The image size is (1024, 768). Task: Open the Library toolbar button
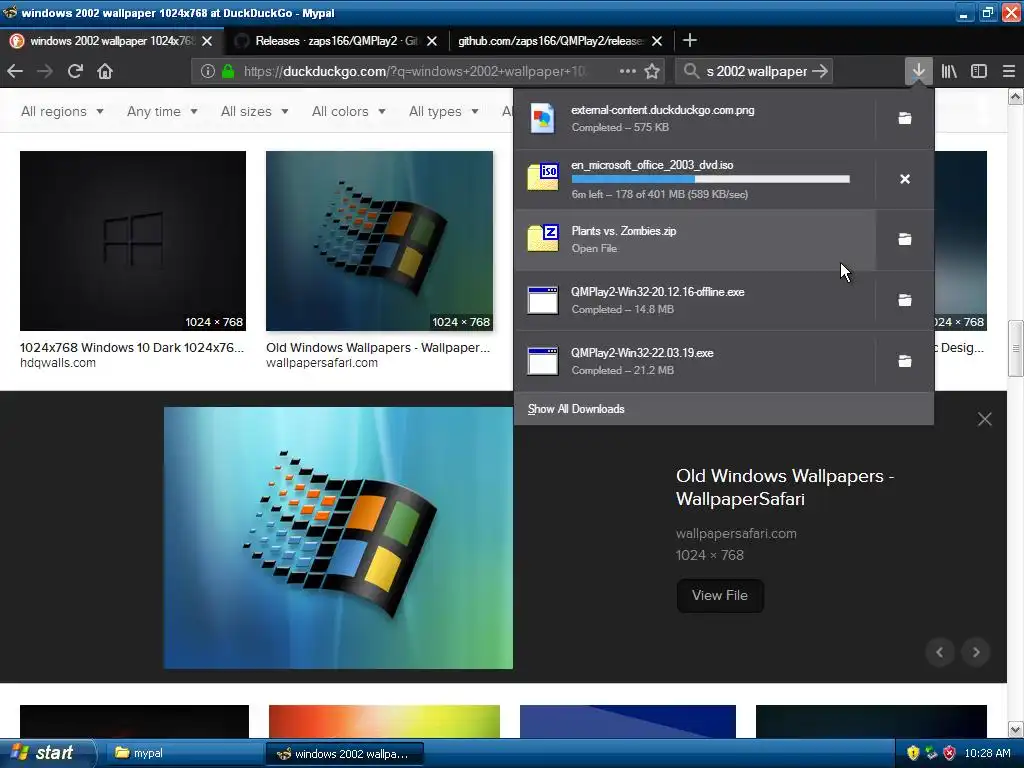coord(949,71)
